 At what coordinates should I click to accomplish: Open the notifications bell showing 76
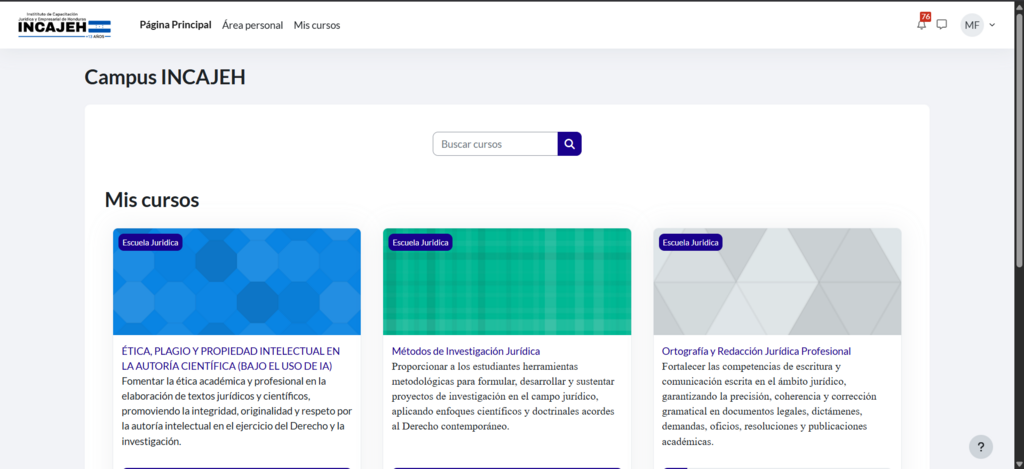point(921,25)
